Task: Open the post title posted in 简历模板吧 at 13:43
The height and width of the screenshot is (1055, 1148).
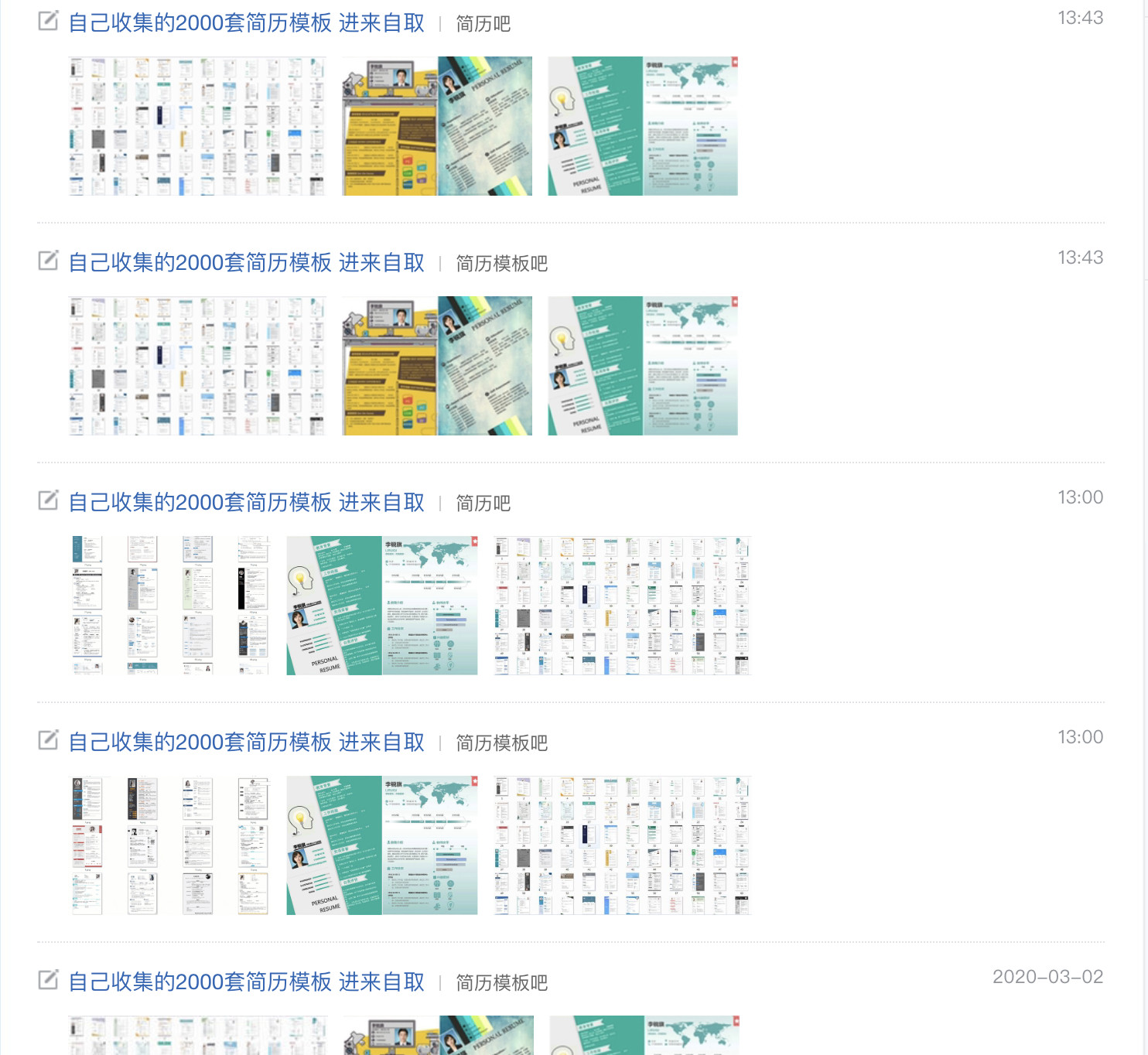Action: [x=247, y=263]
